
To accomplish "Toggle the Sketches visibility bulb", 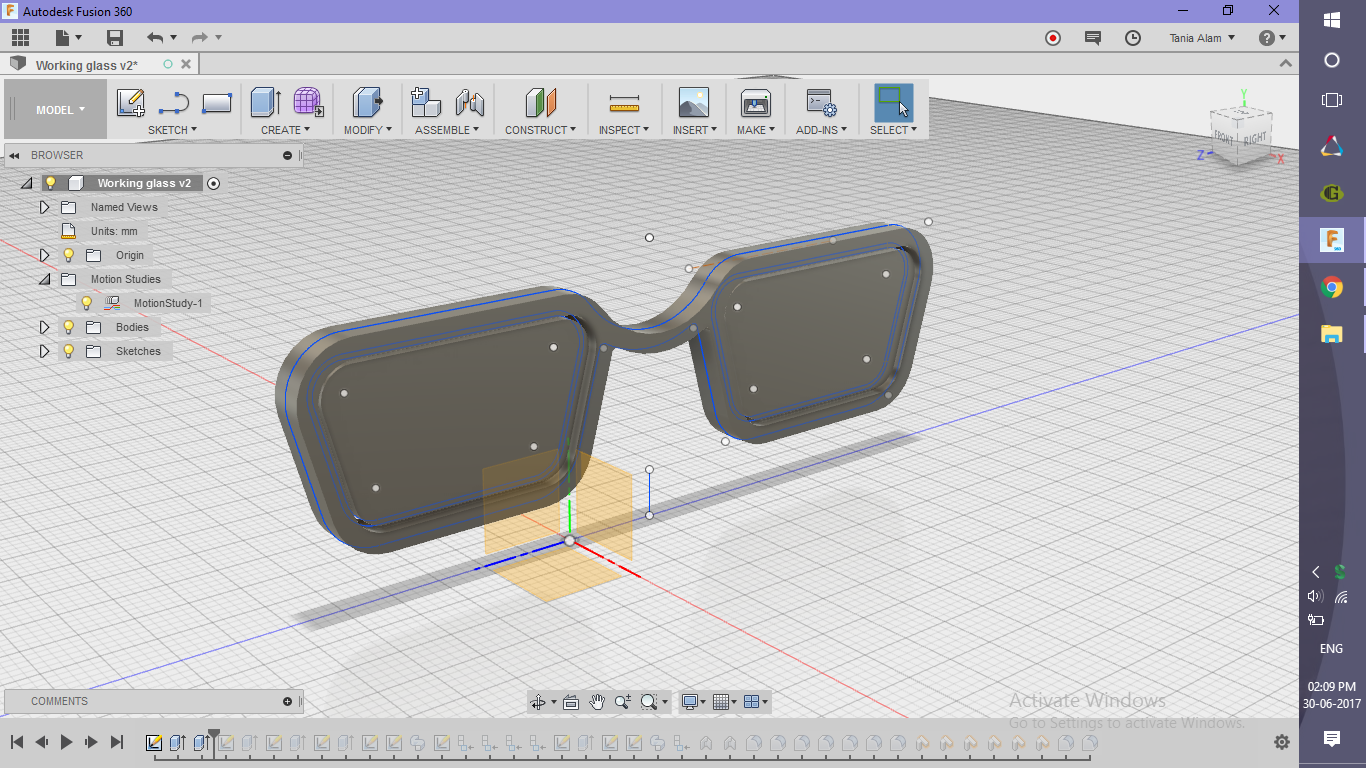I will click(x=68, y=351).
